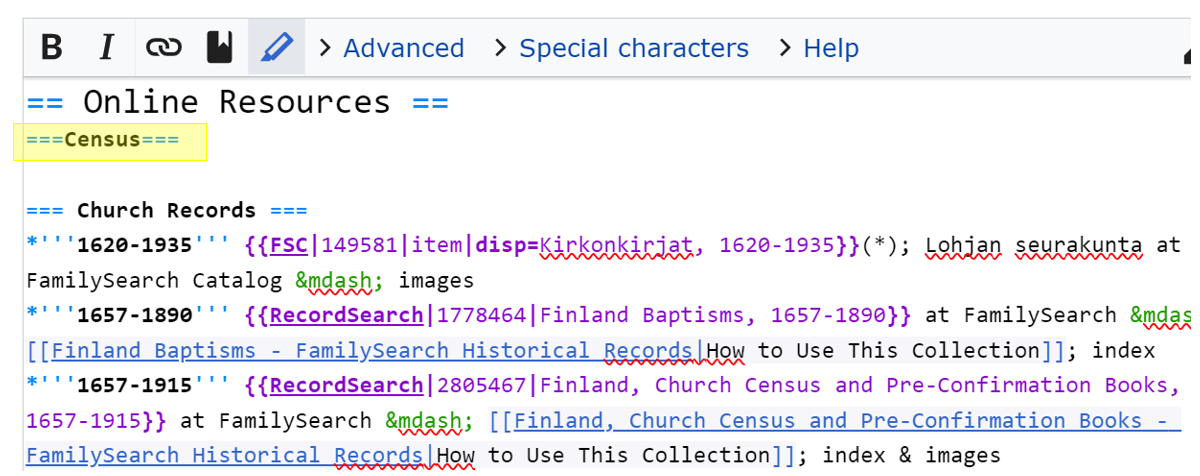Screen dimensions: 1200x476
Task: Click the record ID 1778464
Action: pos(479,316)
